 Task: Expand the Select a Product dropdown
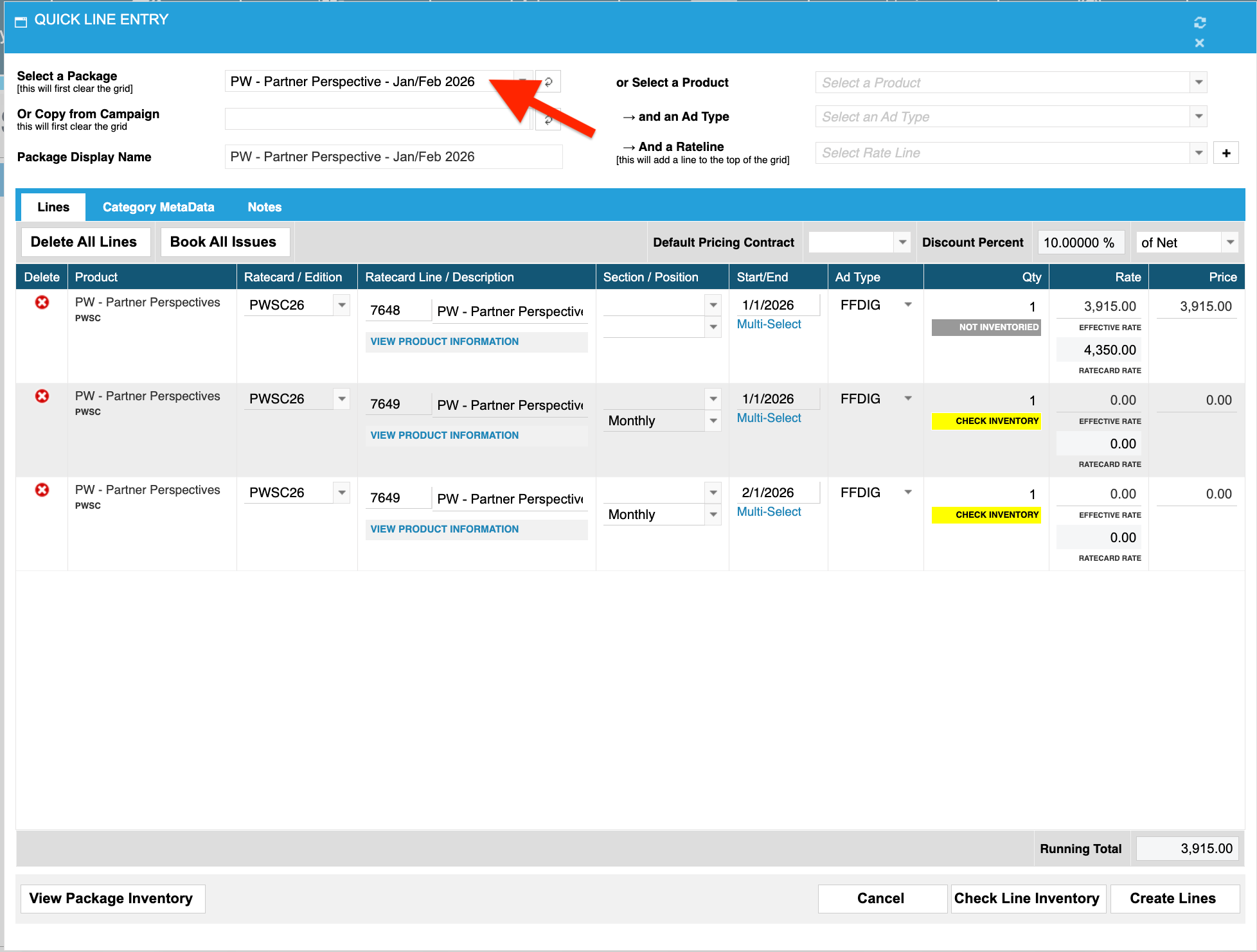click(1198, 82)
